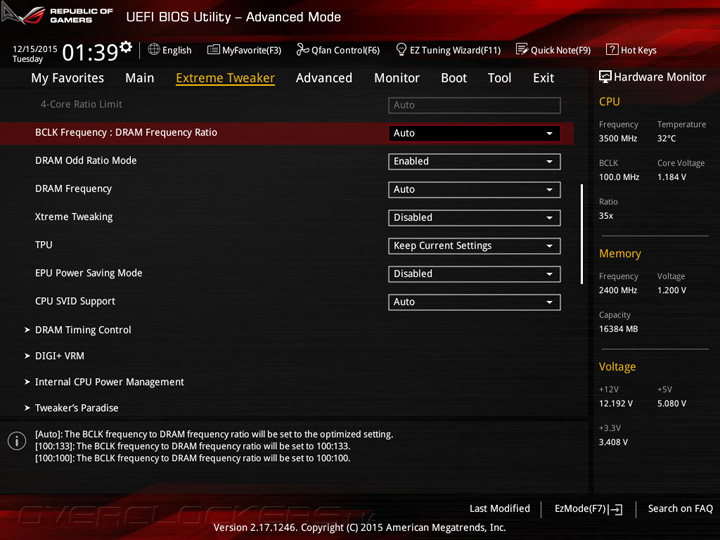The image size is (720, 540).
Task: Open the CPU SVID Support dropdown
Action: [x=474, y=302]
